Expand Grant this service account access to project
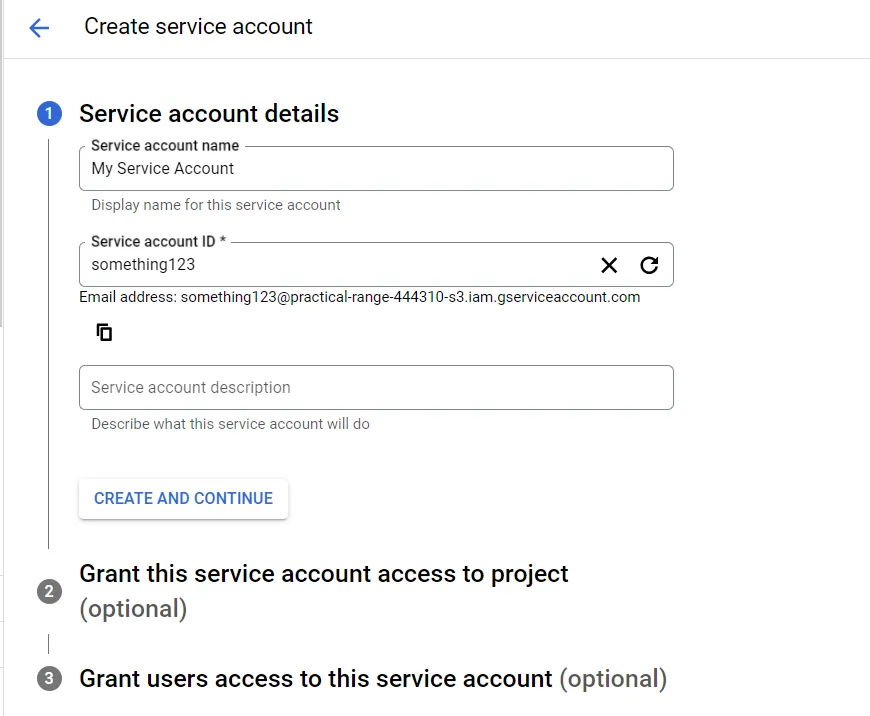Viewport: 870px width, 716px height. [x=323, y=574]
